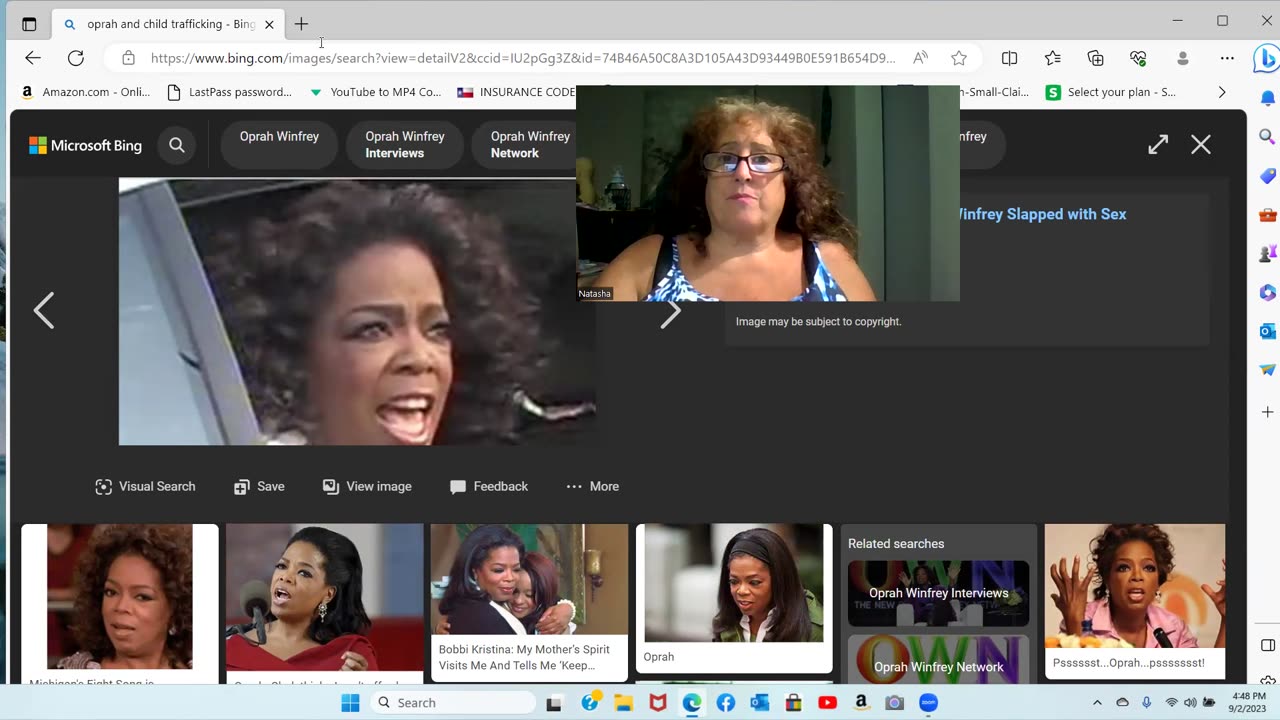The height and width of the screenshot is (720, 1280).
Task: Open the profile account icon
Action: tap(1183, 58)
